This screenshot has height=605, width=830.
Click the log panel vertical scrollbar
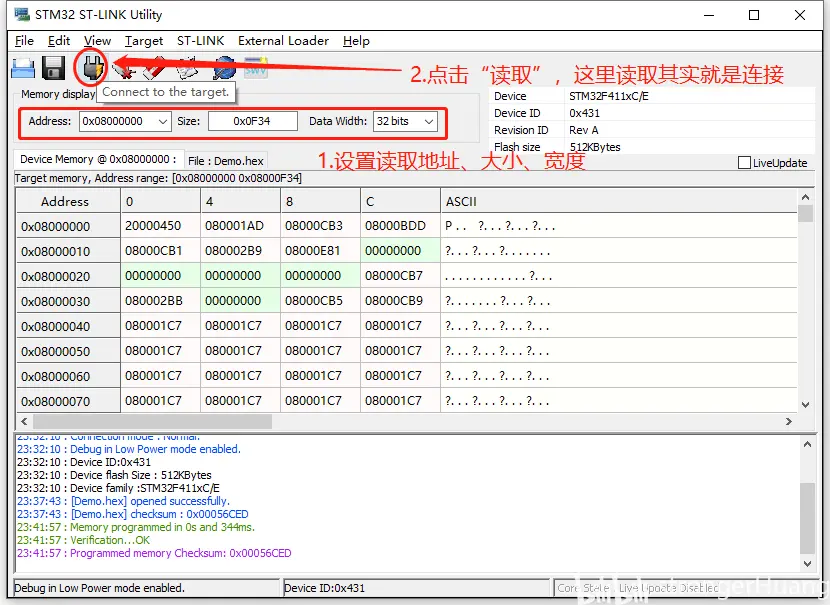click(806, 497)
